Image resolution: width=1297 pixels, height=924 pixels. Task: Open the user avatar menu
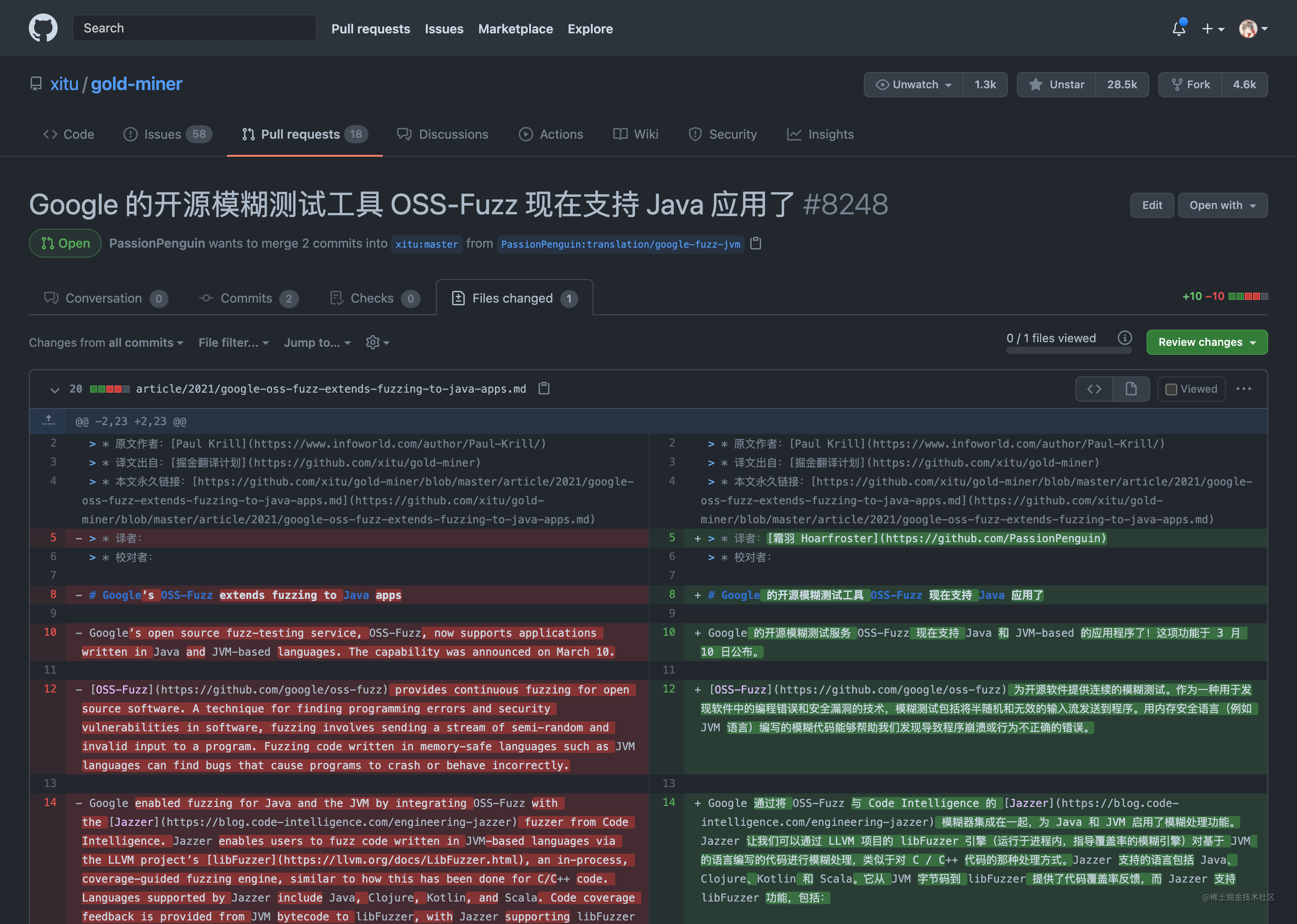pyautogui.click(x=1253, y=28)
